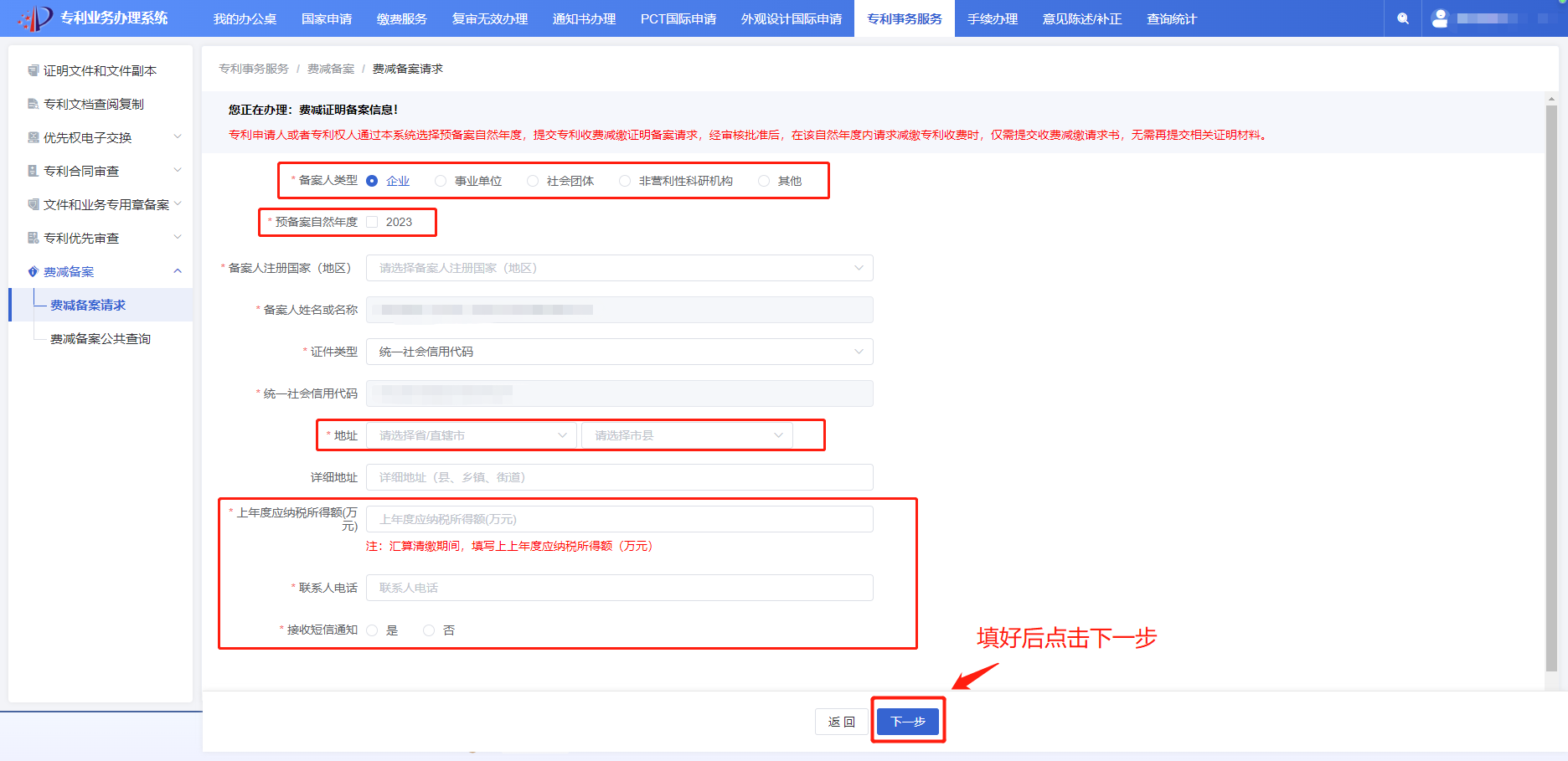选择备案人类型为“事业单位”
The image size is (1568, 761).
tap(440, 180)
